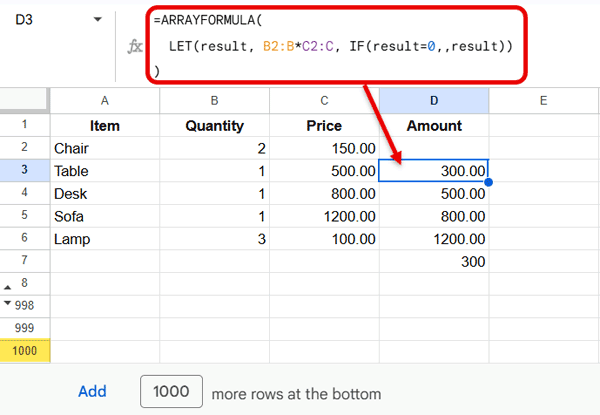Image resolution: width=600 pixels, height=415 pixels.
Task: Select Lamp quantity cell with 3
Action: click(x=214, y=239)
